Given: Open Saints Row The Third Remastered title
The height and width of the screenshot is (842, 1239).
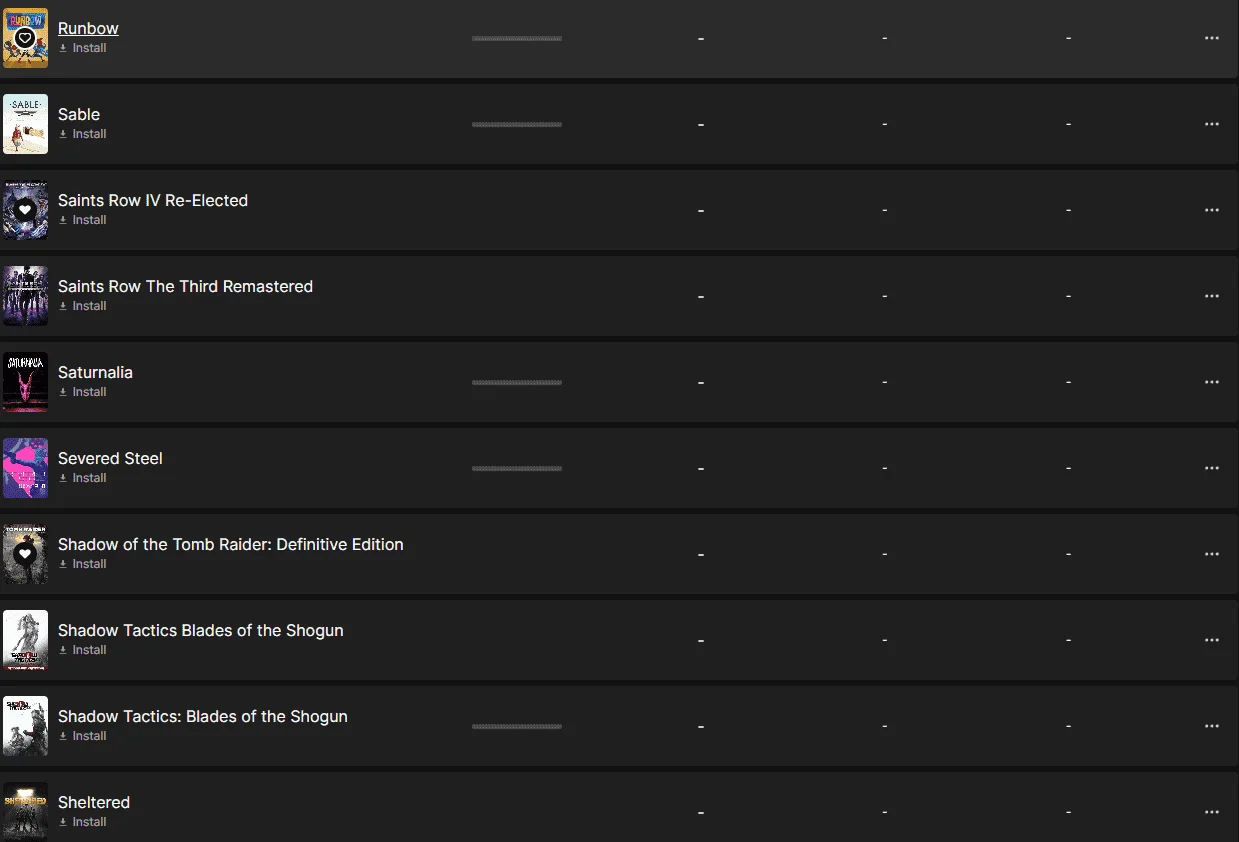Looking at the screenshot, I should (x=185, y=286).
